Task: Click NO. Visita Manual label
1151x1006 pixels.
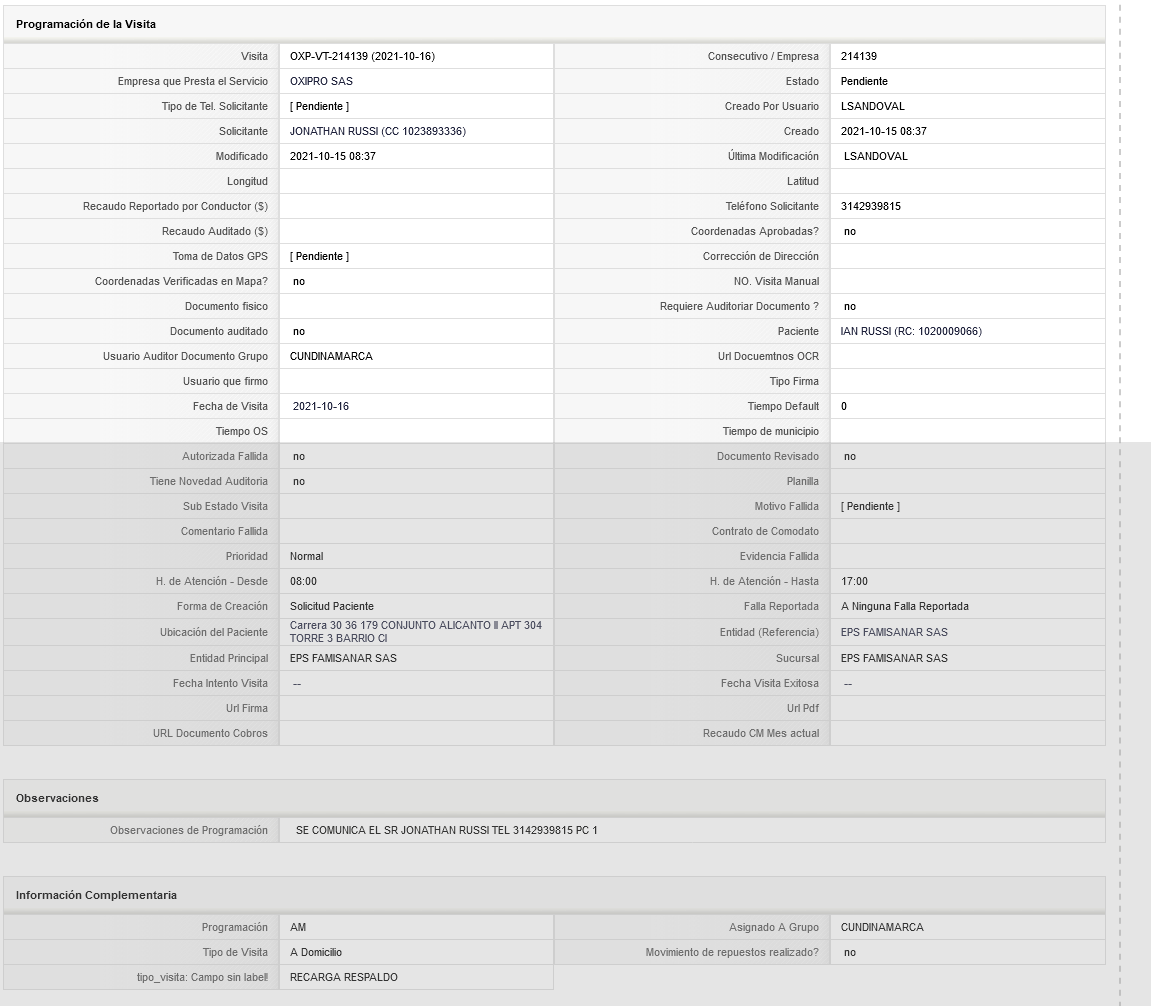Action: (x=777, y=281)
